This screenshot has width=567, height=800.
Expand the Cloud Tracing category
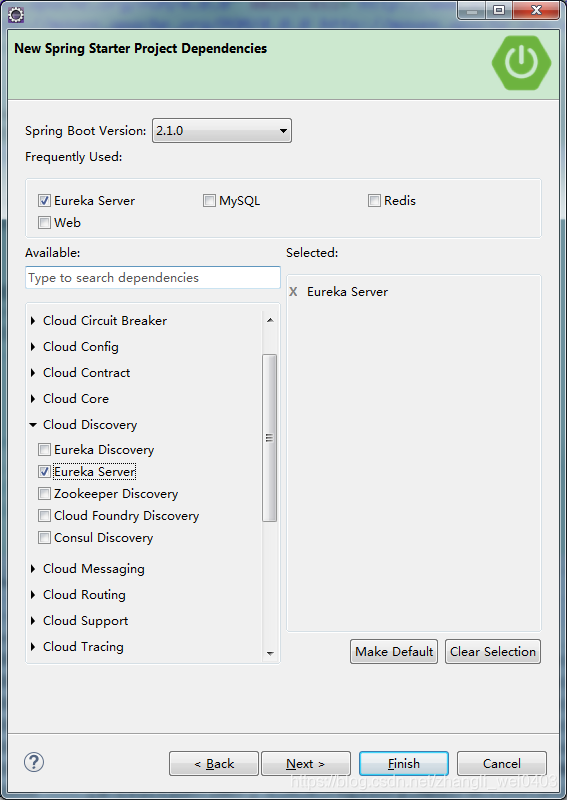coord(33,646)
